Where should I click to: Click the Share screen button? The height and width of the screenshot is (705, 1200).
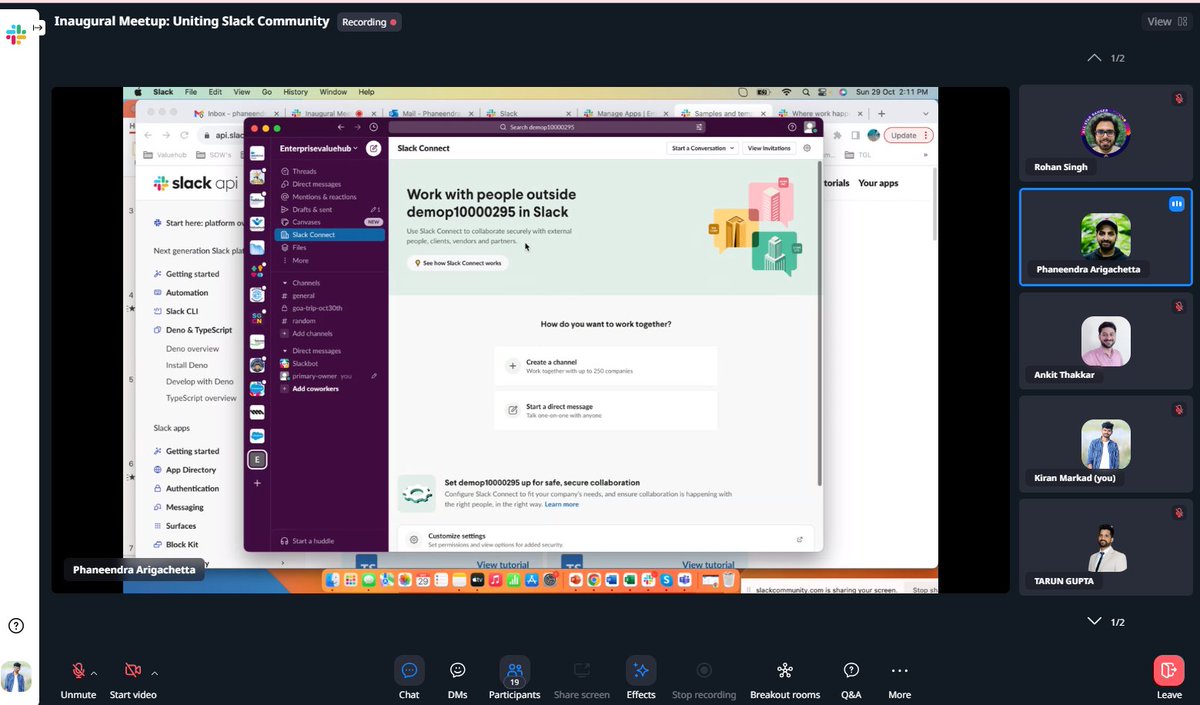[x=581, y=678]
